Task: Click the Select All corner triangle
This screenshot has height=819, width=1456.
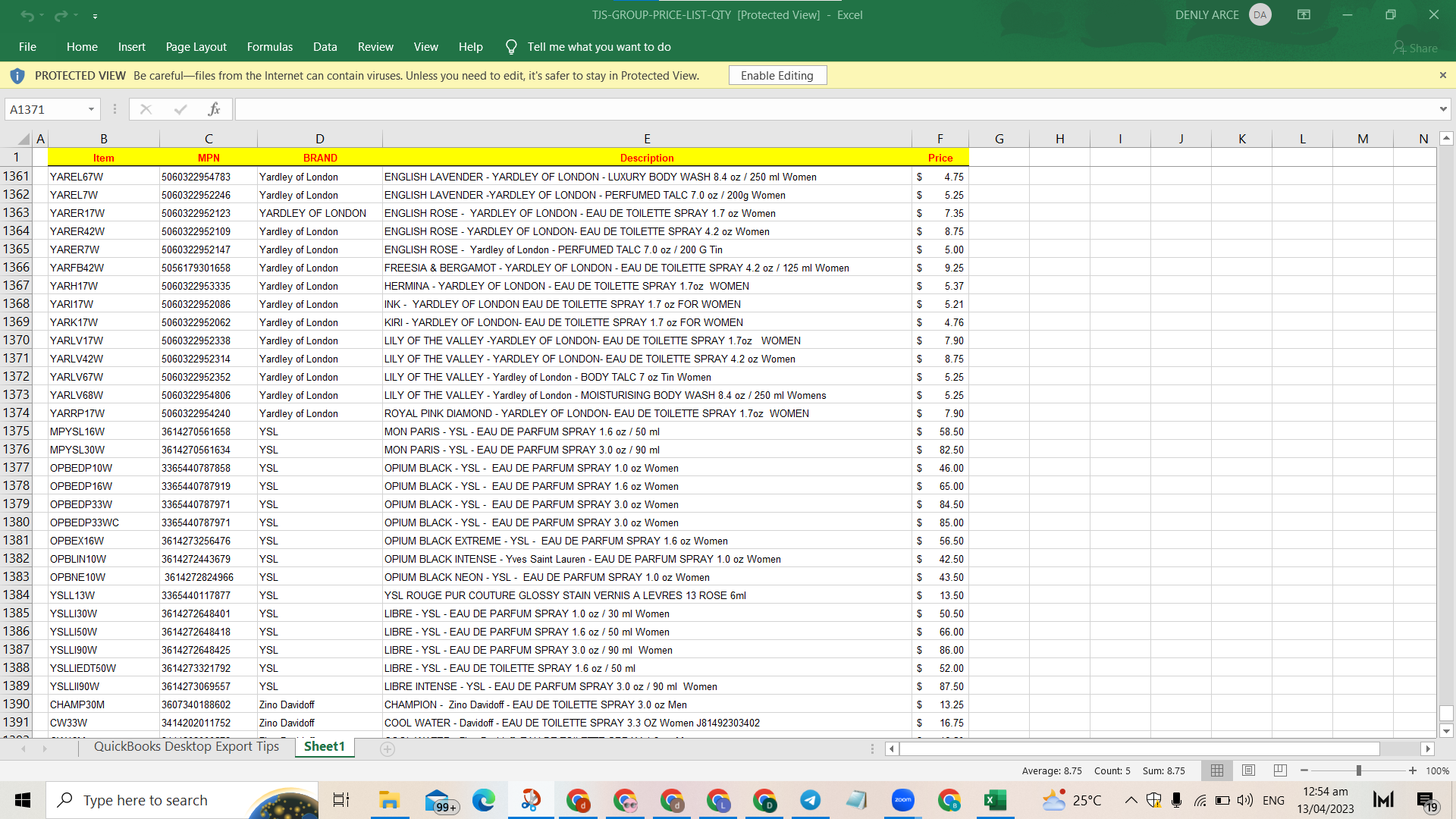Action: click(x=24, y=139)
